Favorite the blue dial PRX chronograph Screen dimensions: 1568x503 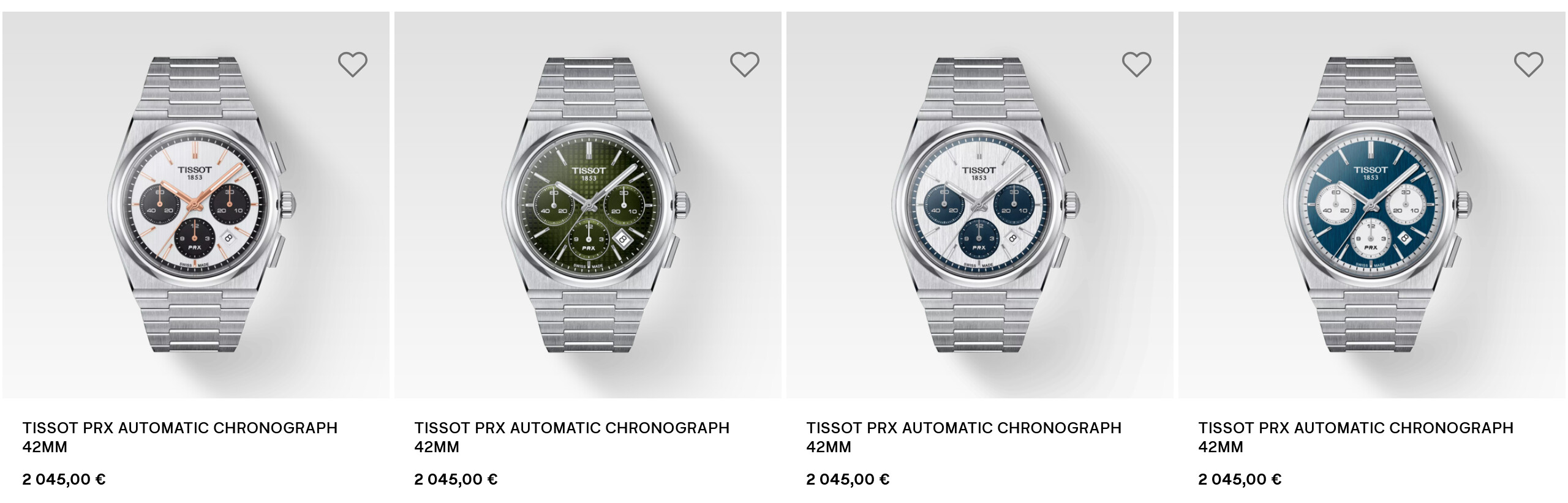pos(1529,64)
